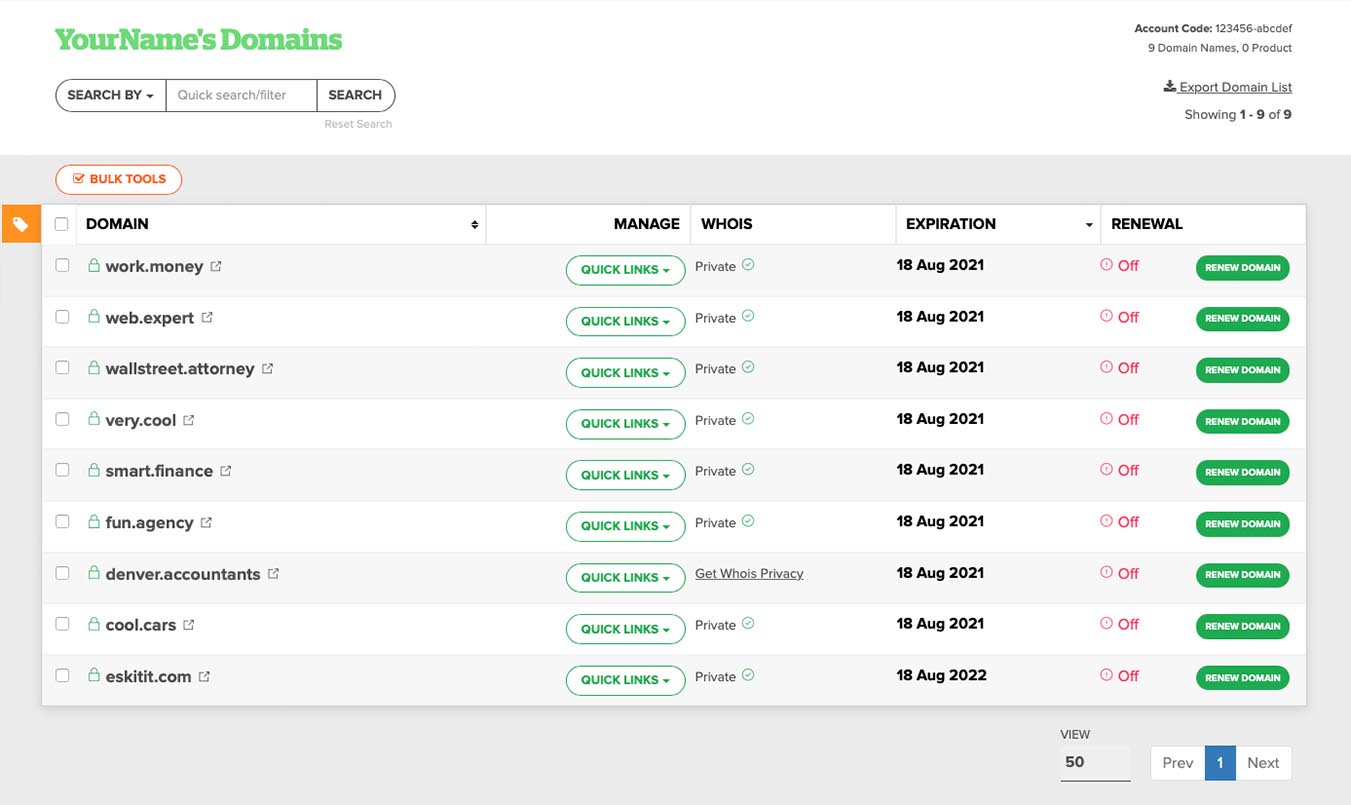1351x805 pixels.
Task: Open Quick Links menu for fun.agency
Action: [x=625, y=526]
